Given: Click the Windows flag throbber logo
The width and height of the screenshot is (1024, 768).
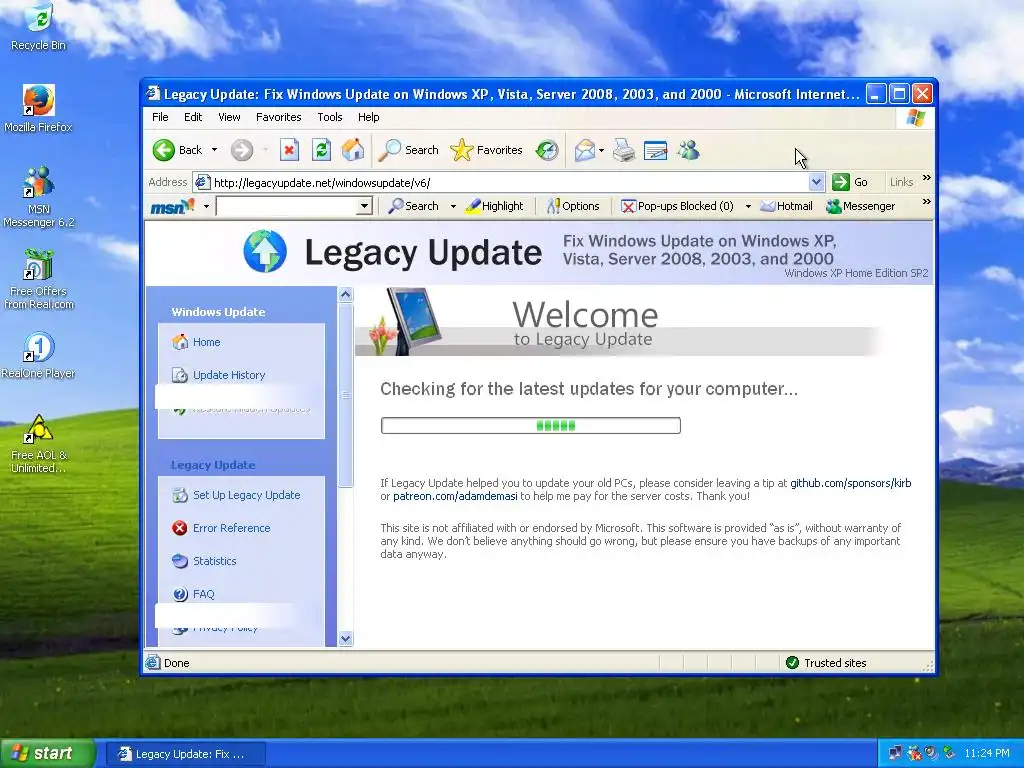Looking at the screenshot, I should tap(916, 118).
